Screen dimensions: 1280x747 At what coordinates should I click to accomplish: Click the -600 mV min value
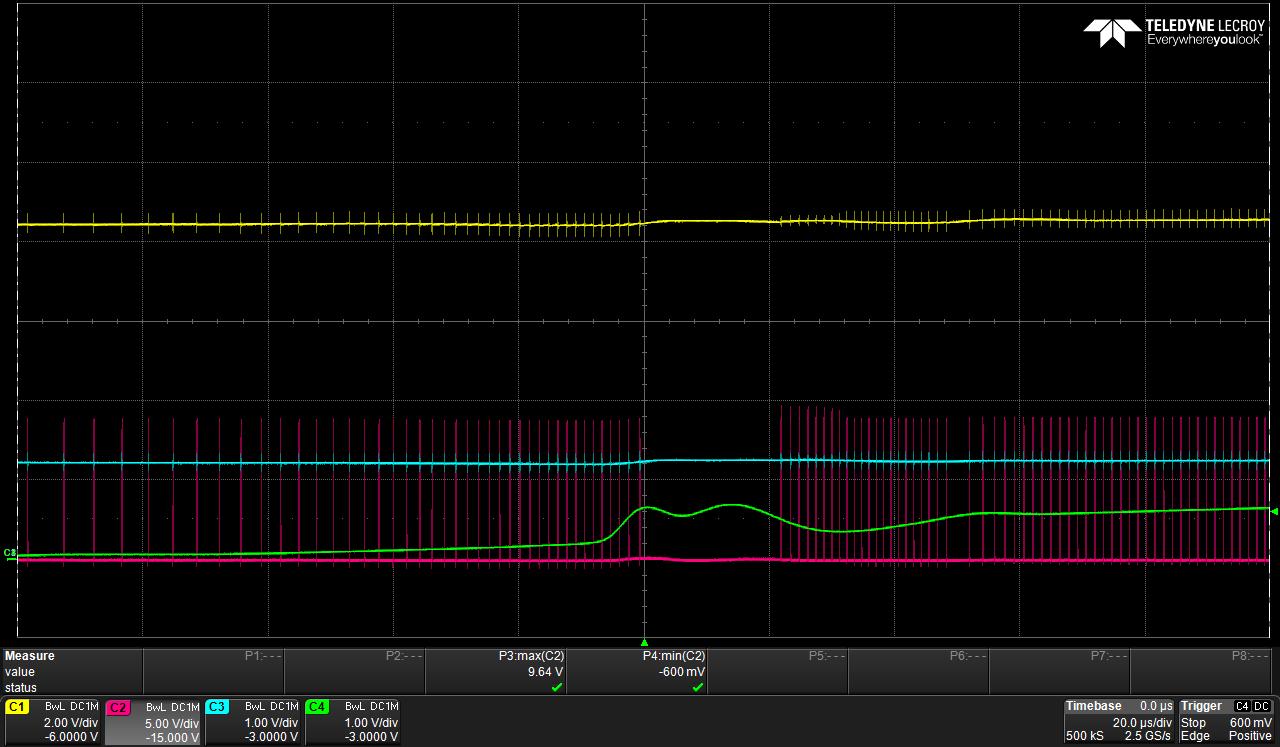(682, 672)
